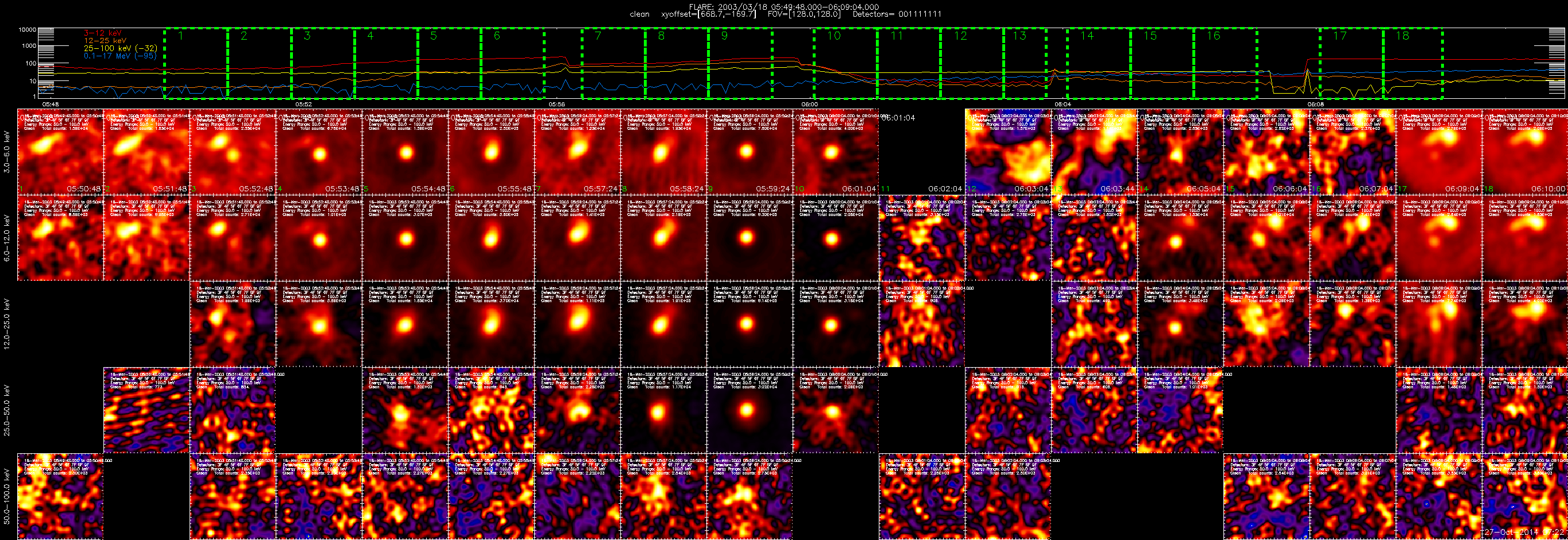Viewport: 1568px width, 540px height.
Task: Click the 06:02:04 time label in blank panel
Action: pyautogui.click(x=945, y=189)
